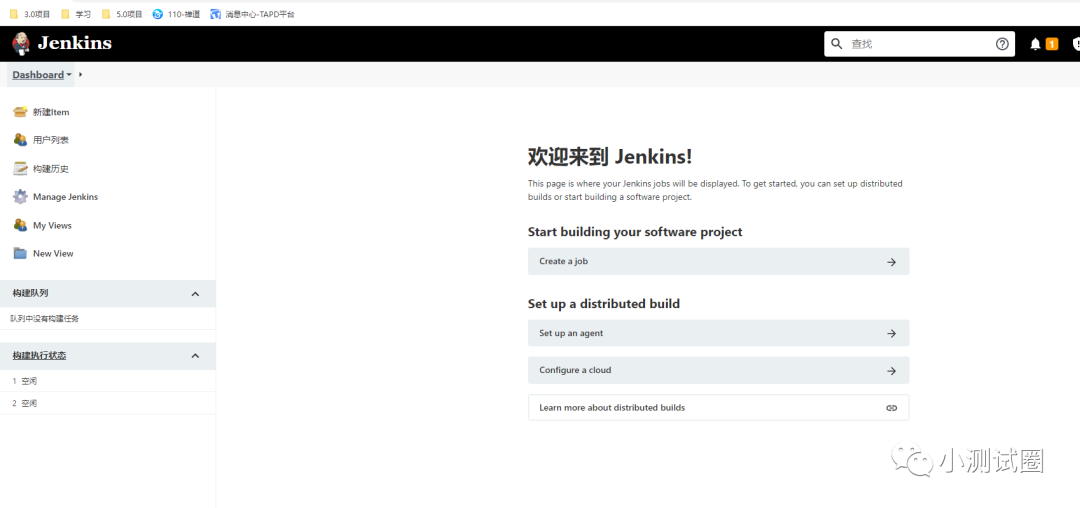This screenshot has height=508, width=1080.
Task: Click the 110-禅道 bookmark favicon
Action: (x=158, y=14)
